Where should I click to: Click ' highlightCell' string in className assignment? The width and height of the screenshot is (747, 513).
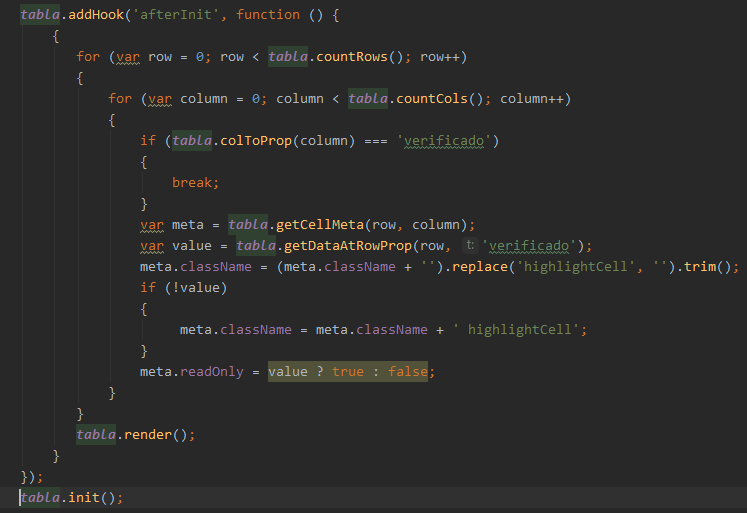[516, 329]
